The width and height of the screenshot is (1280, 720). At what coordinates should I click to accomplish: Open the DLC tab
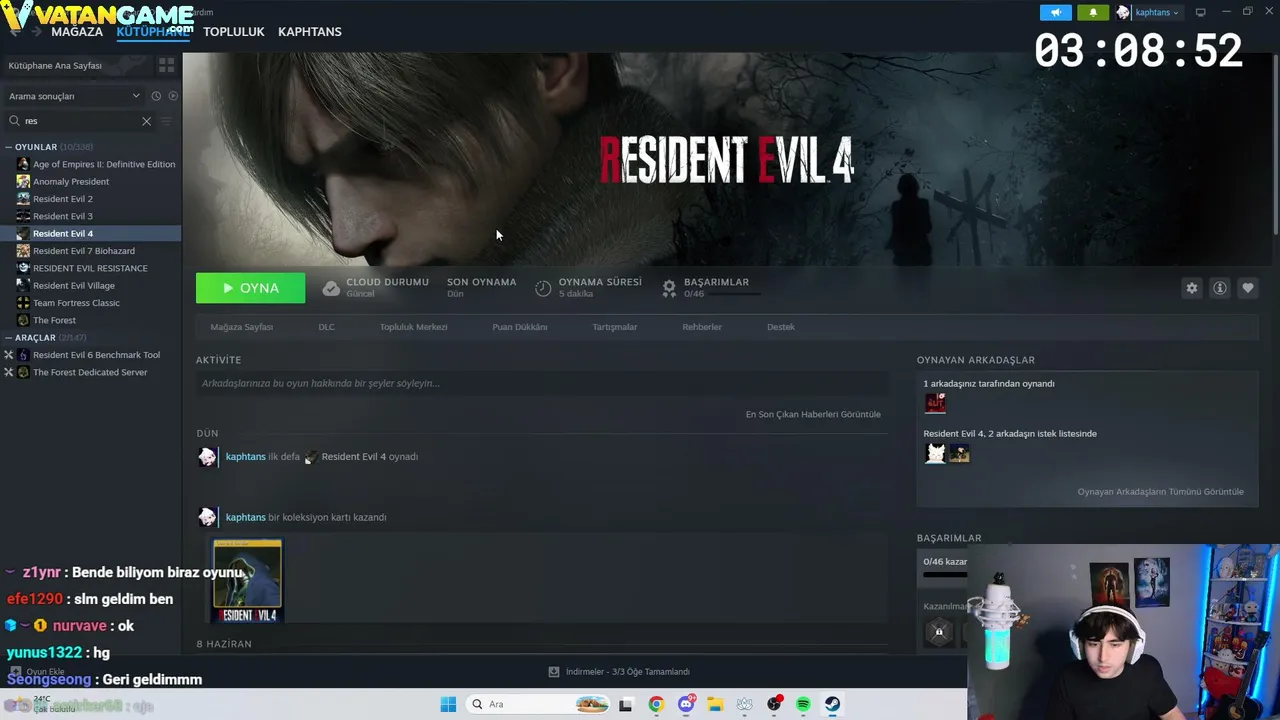[327, 327]
